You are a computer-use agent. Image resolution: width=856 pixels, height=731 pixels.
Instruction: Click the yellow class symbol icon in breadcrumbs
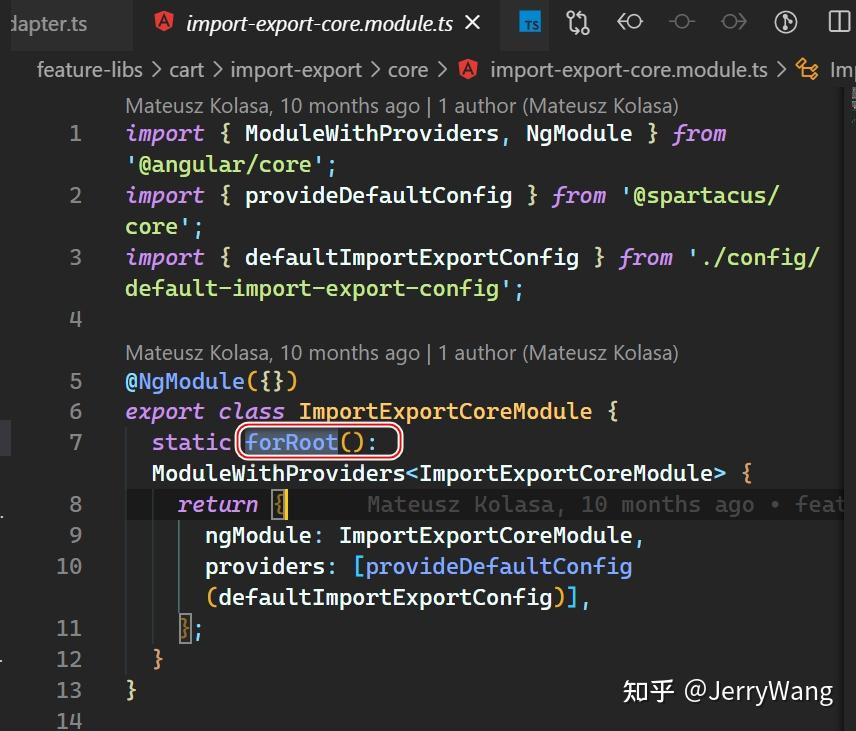click(808, 70)
